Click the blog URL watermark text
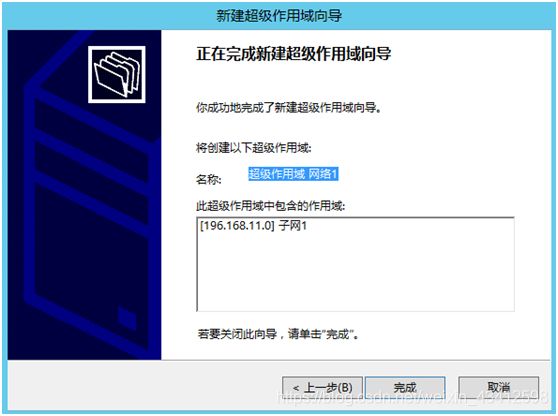 413,397
